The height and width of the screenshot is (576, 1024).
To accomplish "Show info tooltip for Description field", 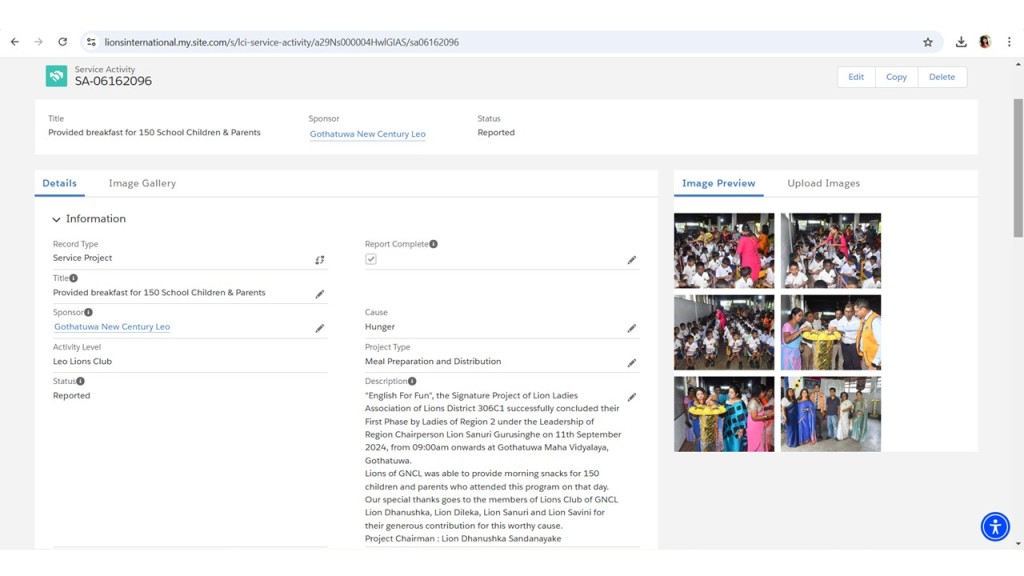I will 412,381.
